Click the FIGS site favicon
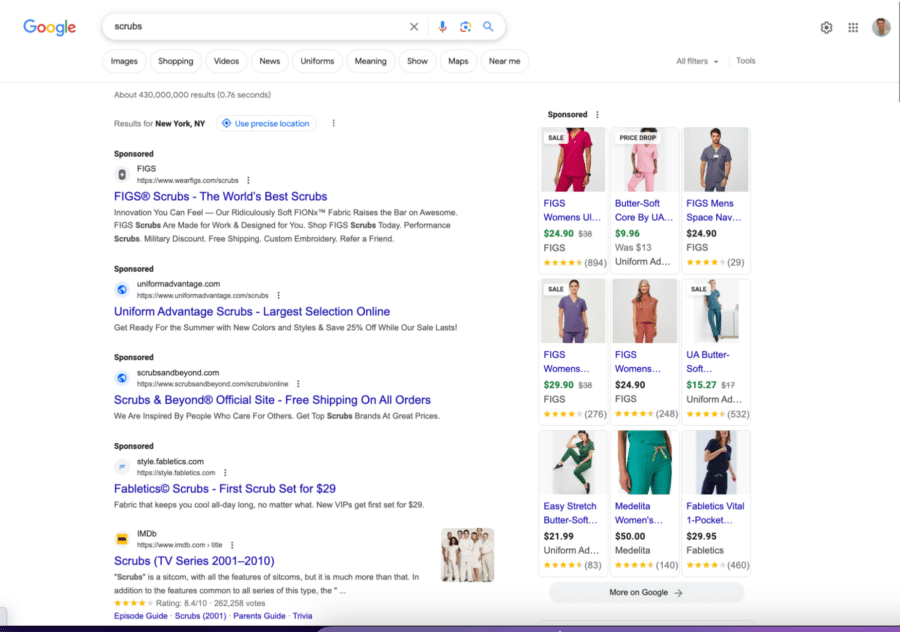Image resolution: width=900 pixels, height=632 pixels. [122, 175]
